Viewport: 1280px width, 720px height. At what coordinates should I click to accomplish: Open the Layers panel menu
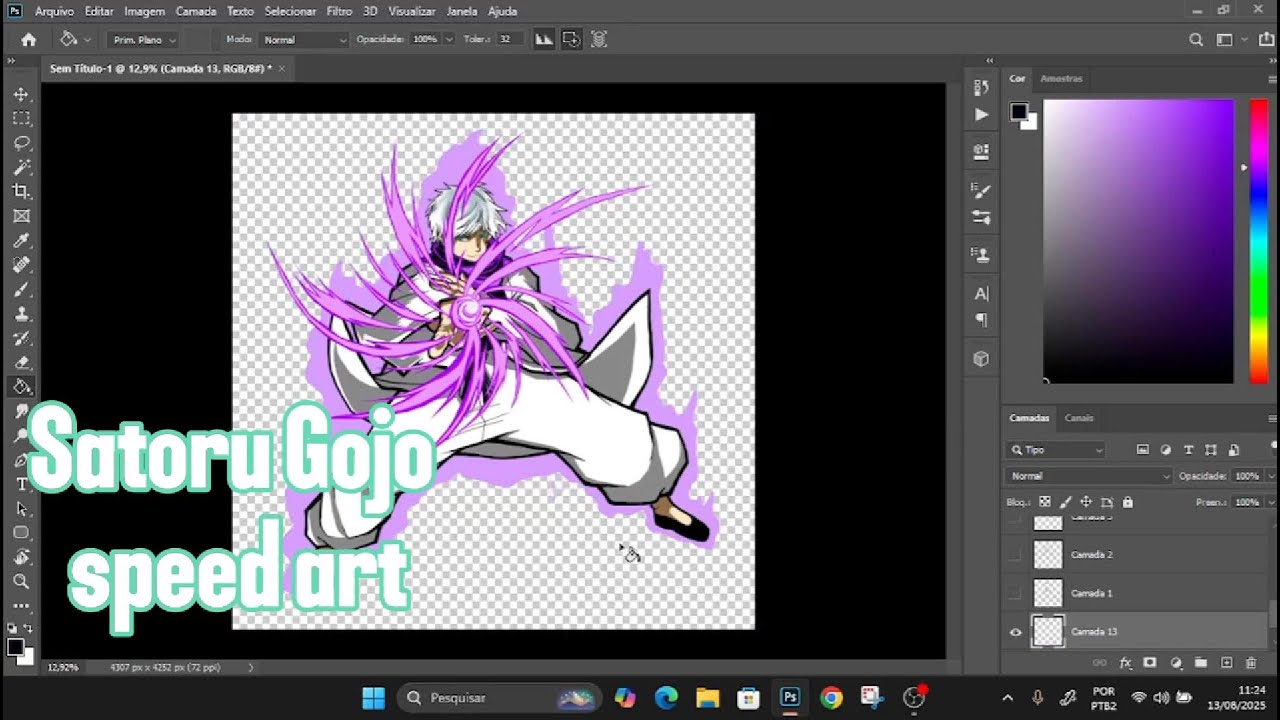tap(1271, 418)
